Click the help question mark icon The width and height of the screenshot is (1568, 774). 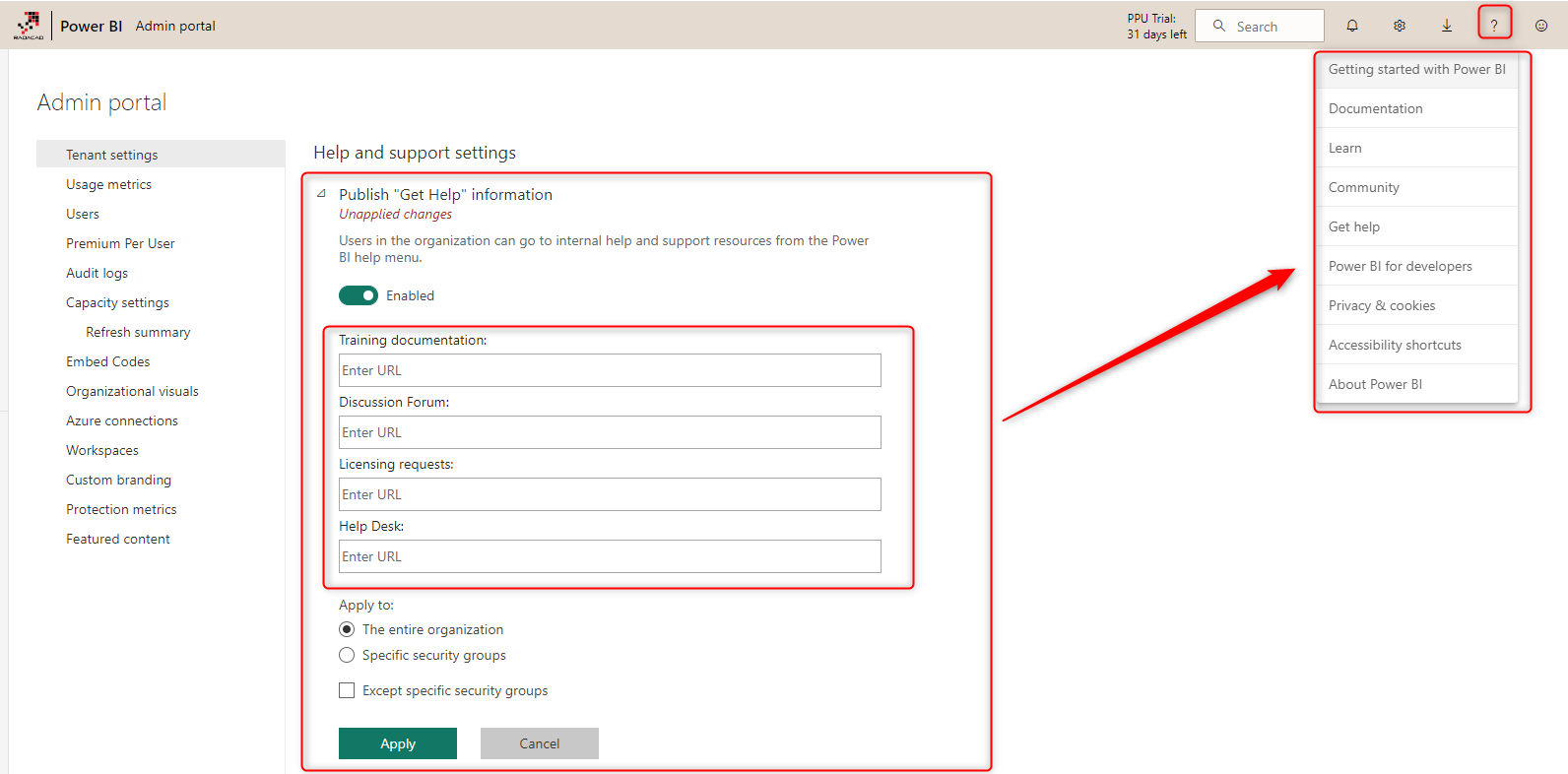point(1494,26)
